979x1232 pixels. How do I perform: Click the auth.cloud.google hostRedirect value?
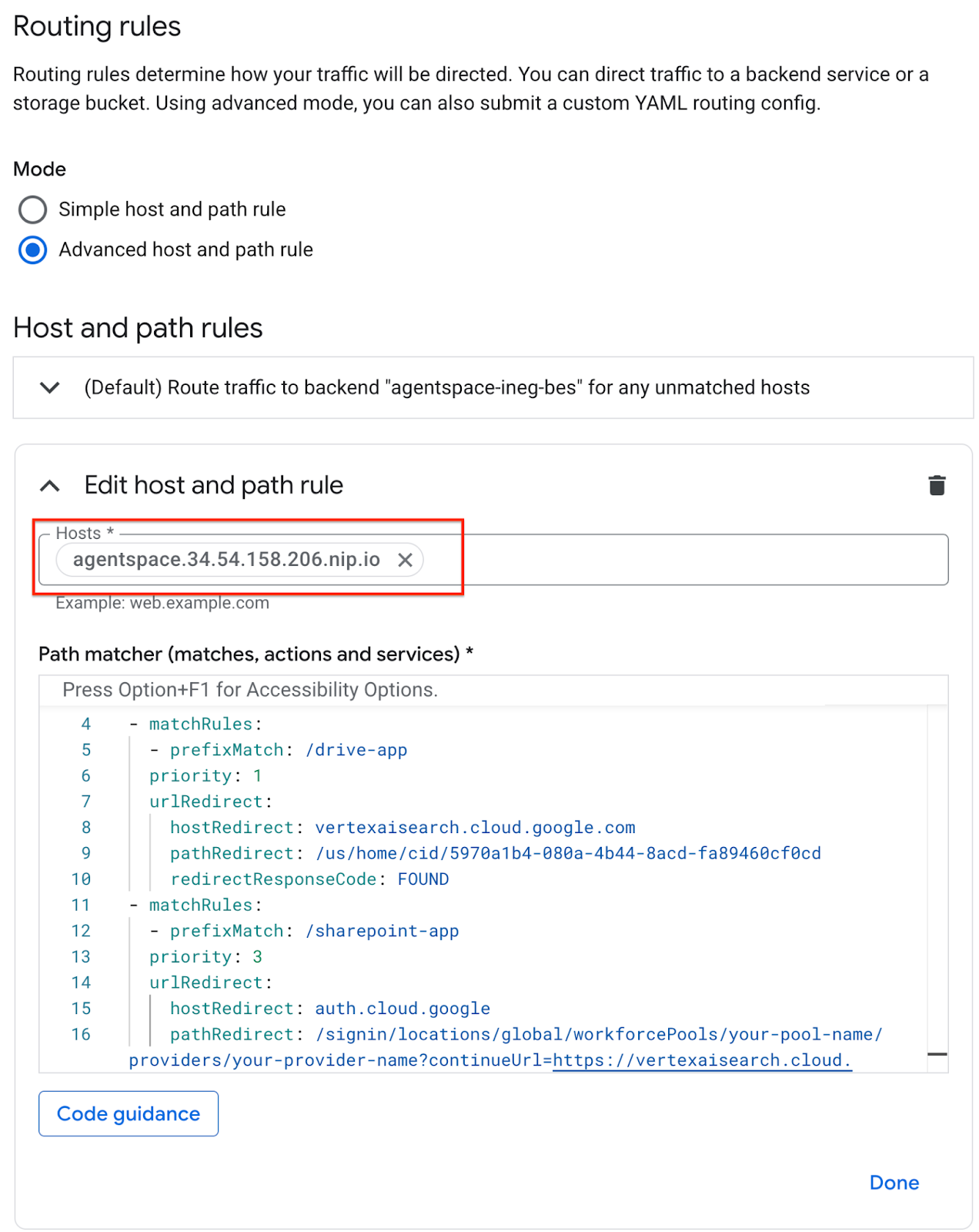(403, 1009)
